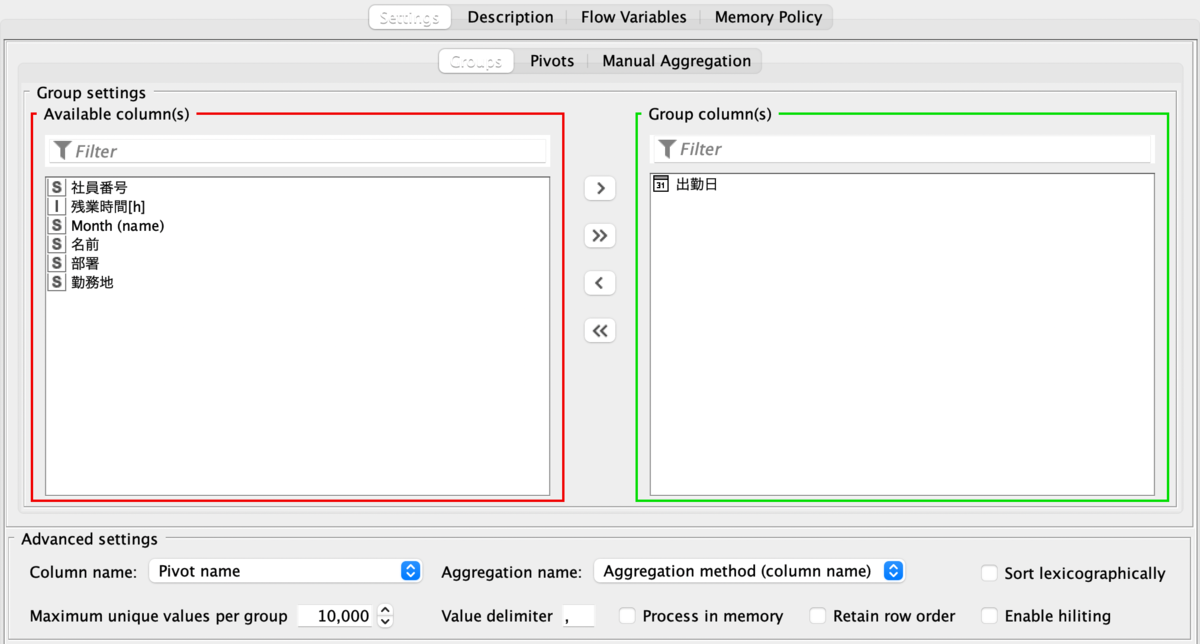Open the Manual Aggregation sub-tab
Image resolution: width=1200 pixels, height=644 pixels.
(676, 61)
